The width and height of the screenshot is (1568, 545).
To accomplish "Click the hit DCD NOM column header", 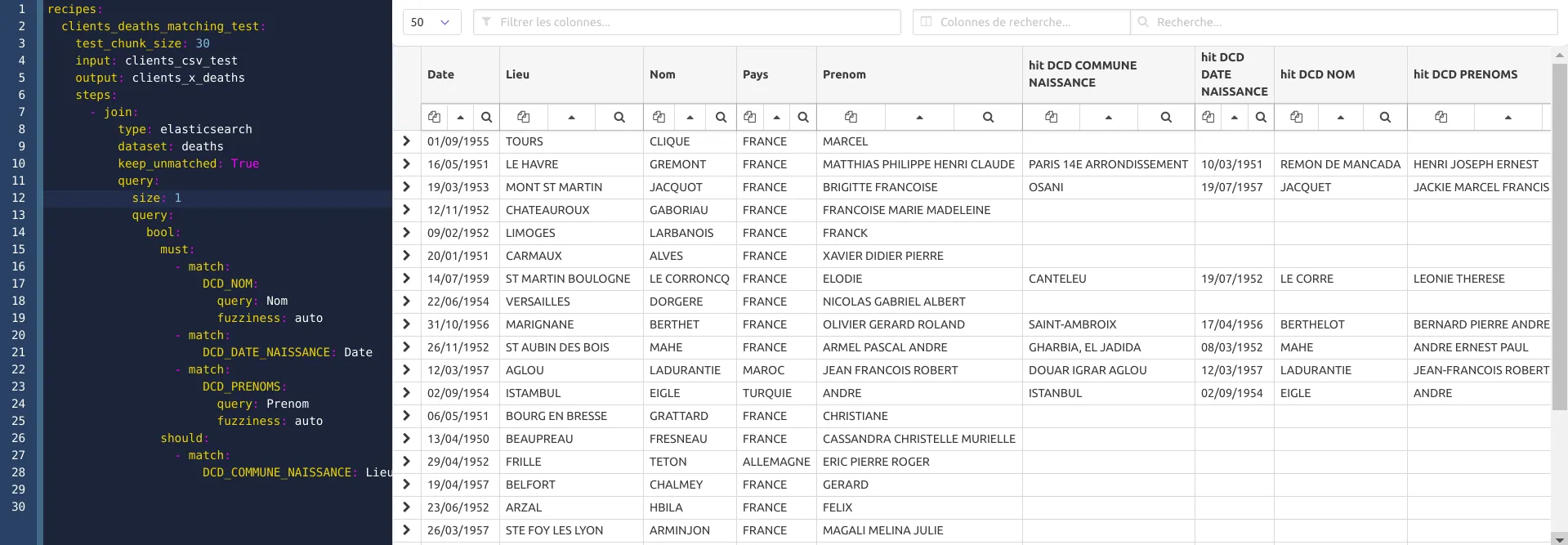I will point(1317,74).
